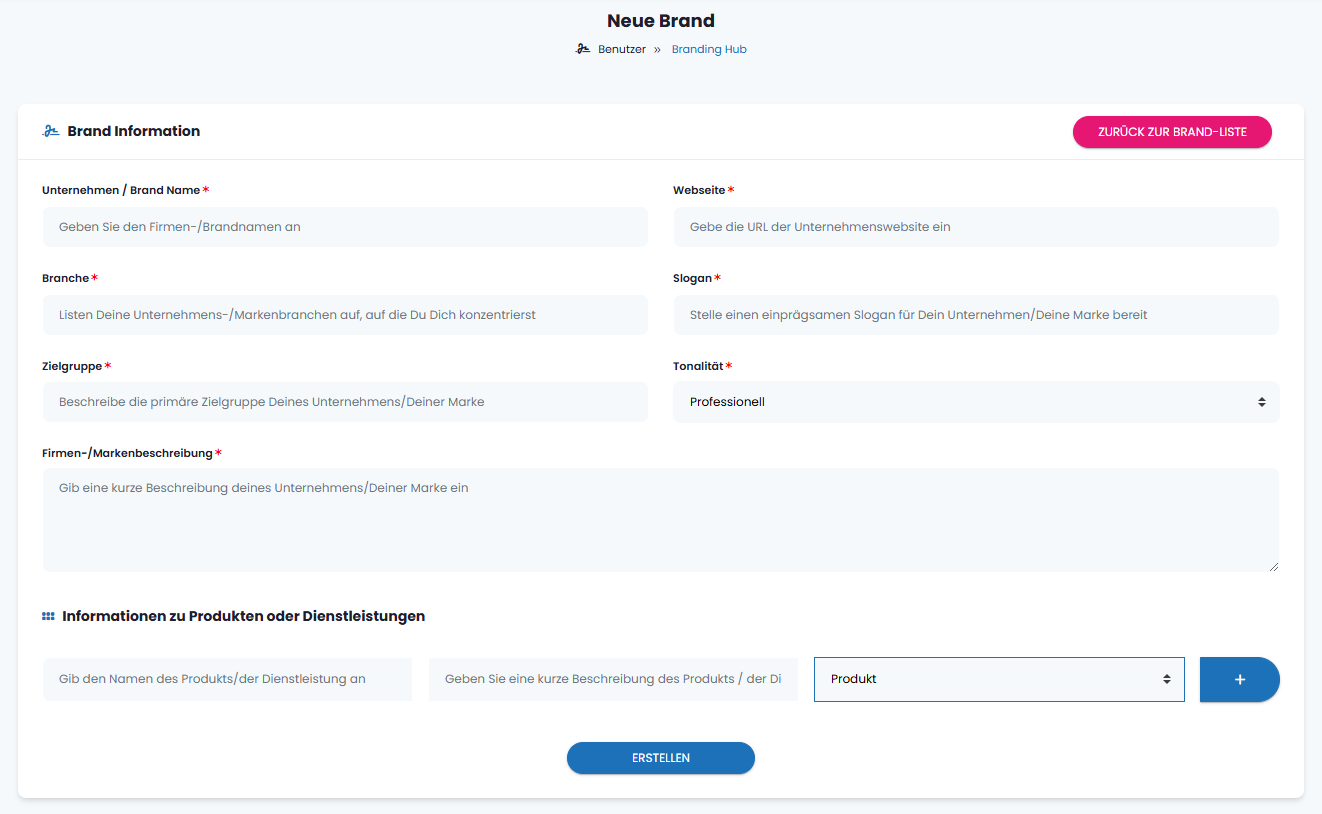Go to Benutzer in the breadcrumb
This screenshot has height=814, width=1322.
(621, 49)
